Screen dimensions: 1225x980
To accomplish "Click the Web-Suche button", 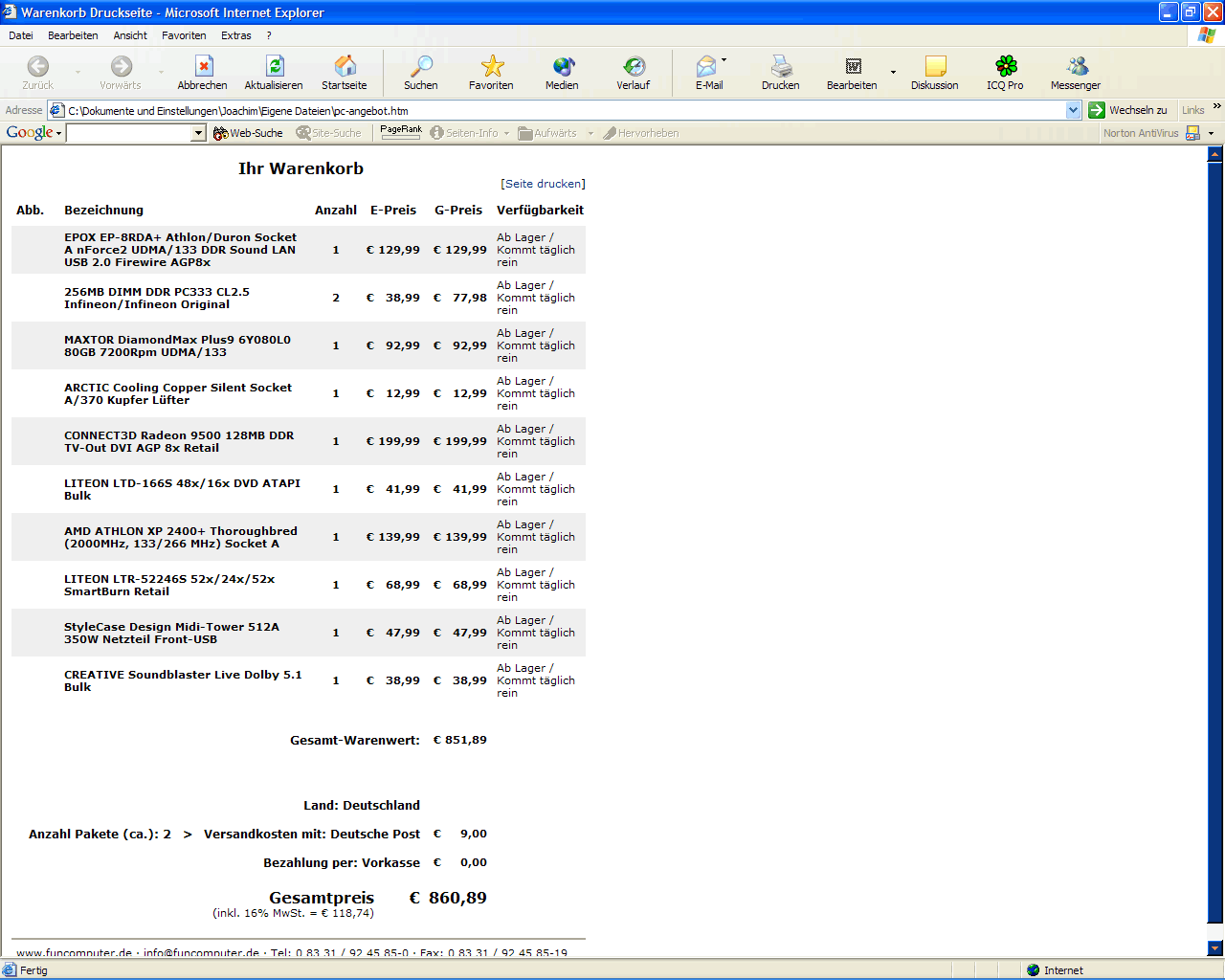I will tap(248, 133).
